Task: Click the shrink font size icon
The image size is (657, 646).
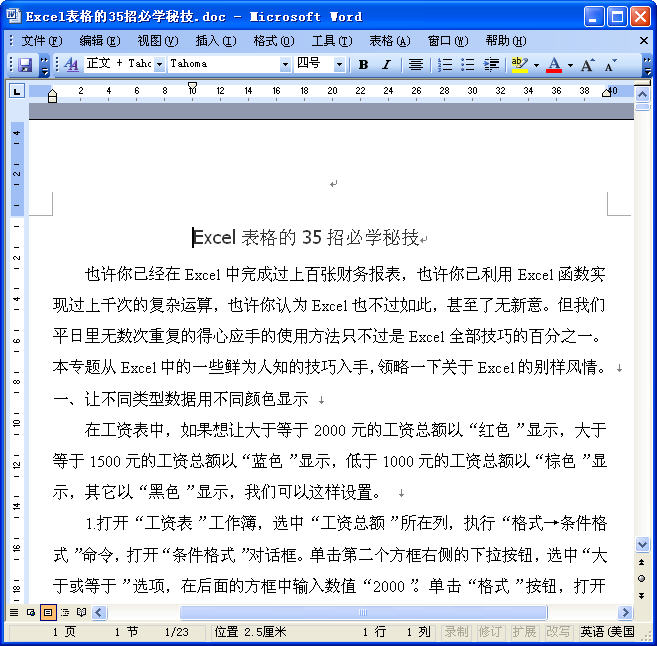Action: point(609,64)
